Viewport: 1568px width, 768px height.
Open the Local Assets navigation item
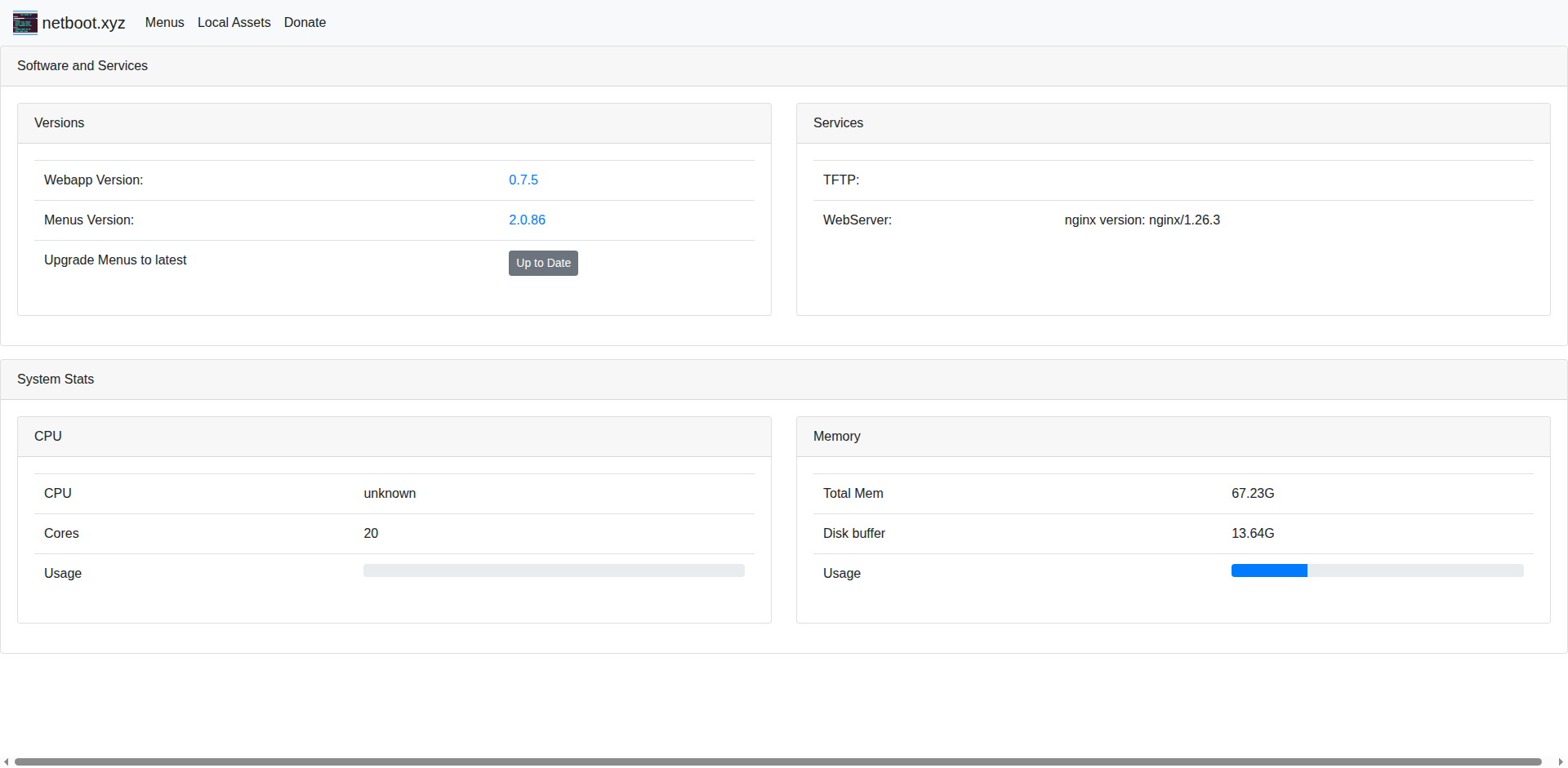point(234,23)
